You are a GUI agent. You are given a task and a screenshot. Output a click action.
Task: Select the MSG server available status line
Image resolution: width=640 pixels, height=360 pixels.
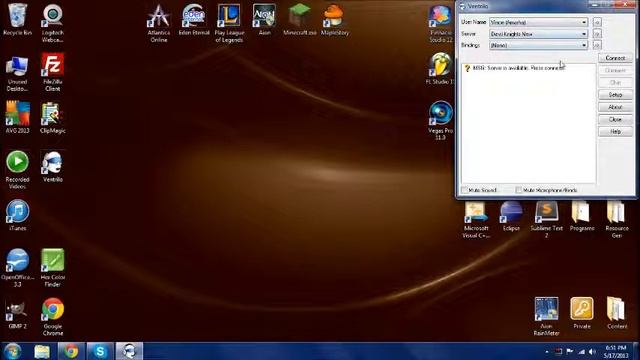[x=515, y=68]
